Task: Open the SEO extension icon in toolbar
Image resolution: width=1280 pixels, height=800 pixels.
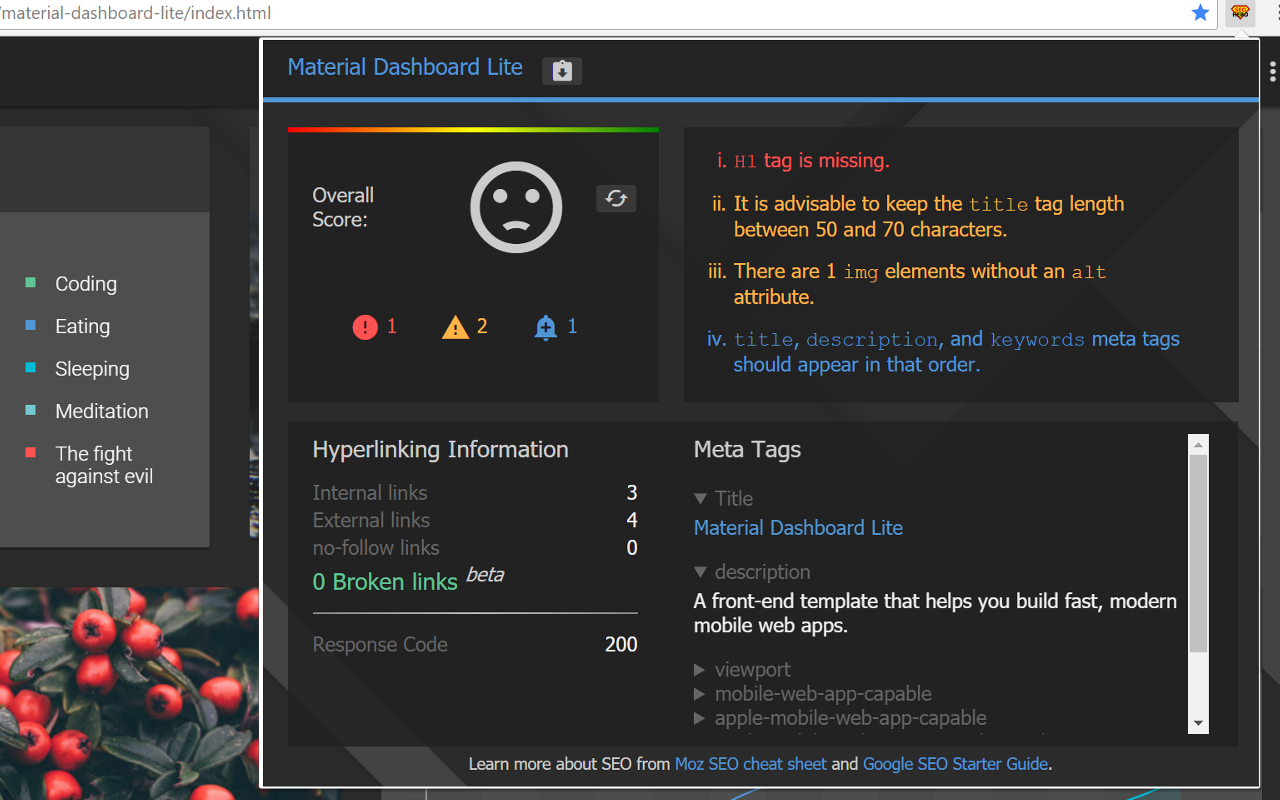Action: [1240, 13]
